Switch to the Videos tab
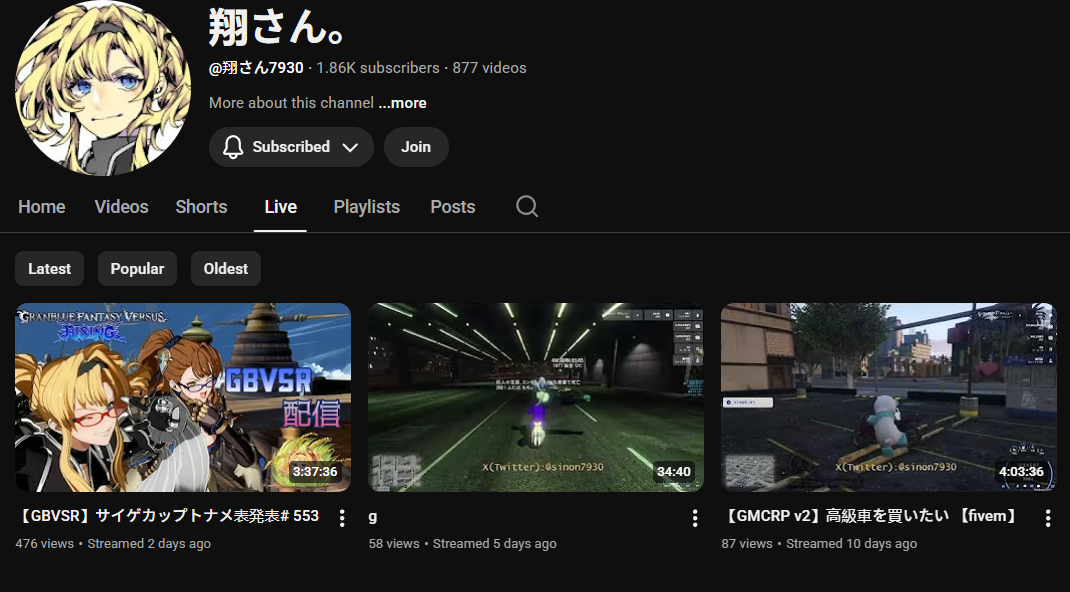The height and width of the screenshot is (592, 1070). [121, 207]
